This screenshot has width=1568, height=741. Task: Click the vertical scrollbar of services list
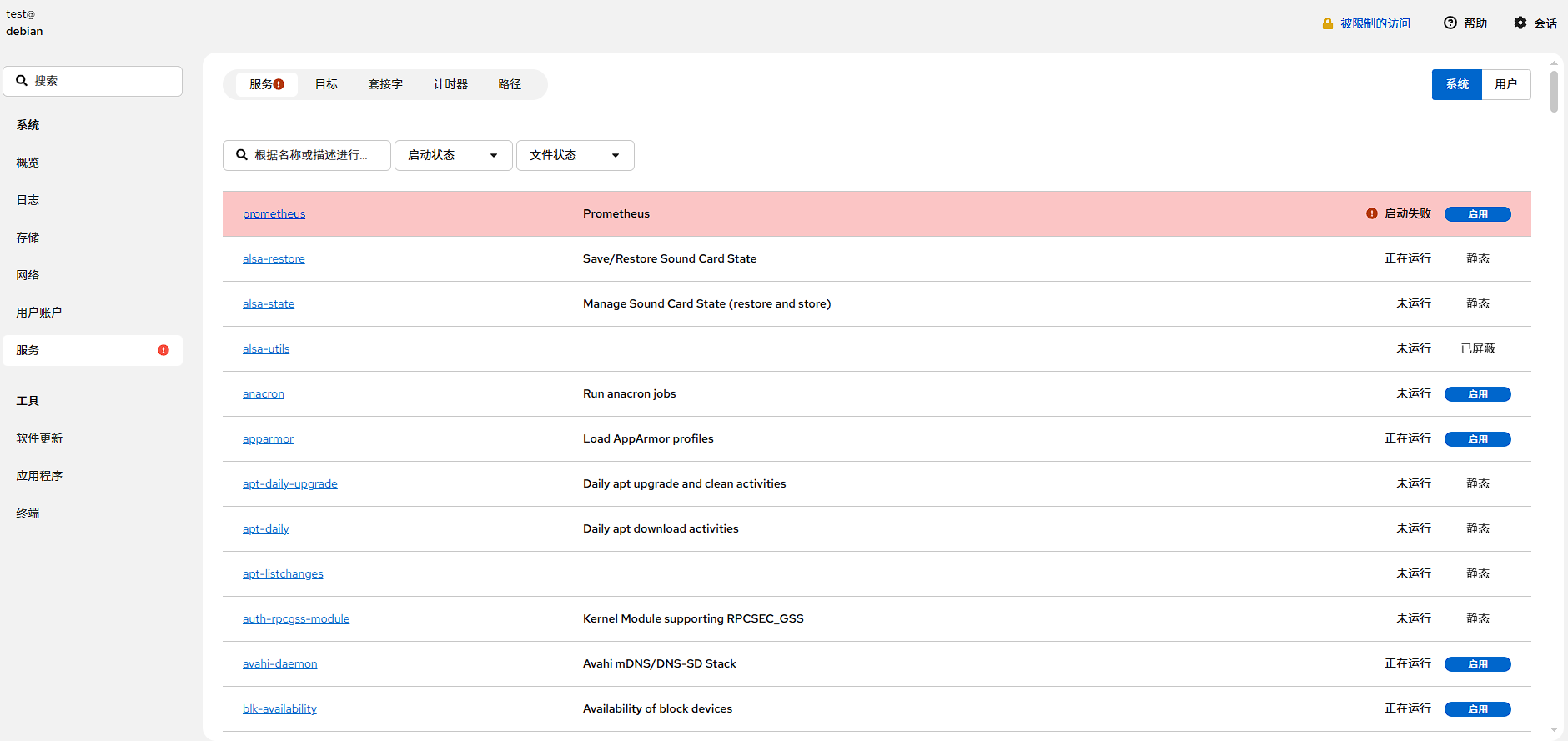click(x=1554, y=92)
